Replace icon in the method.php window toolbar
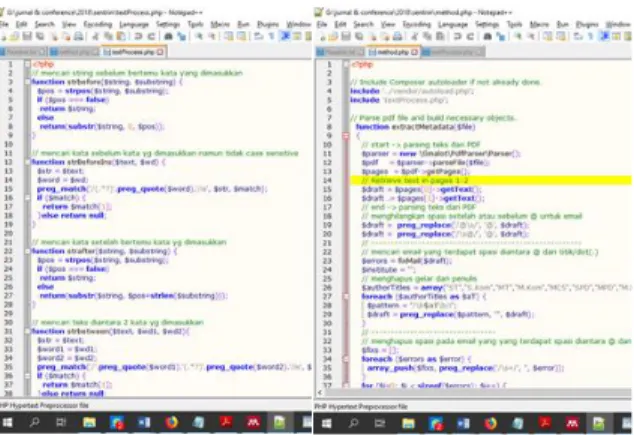Screen dimensions: 634x435 coord(501,37)
